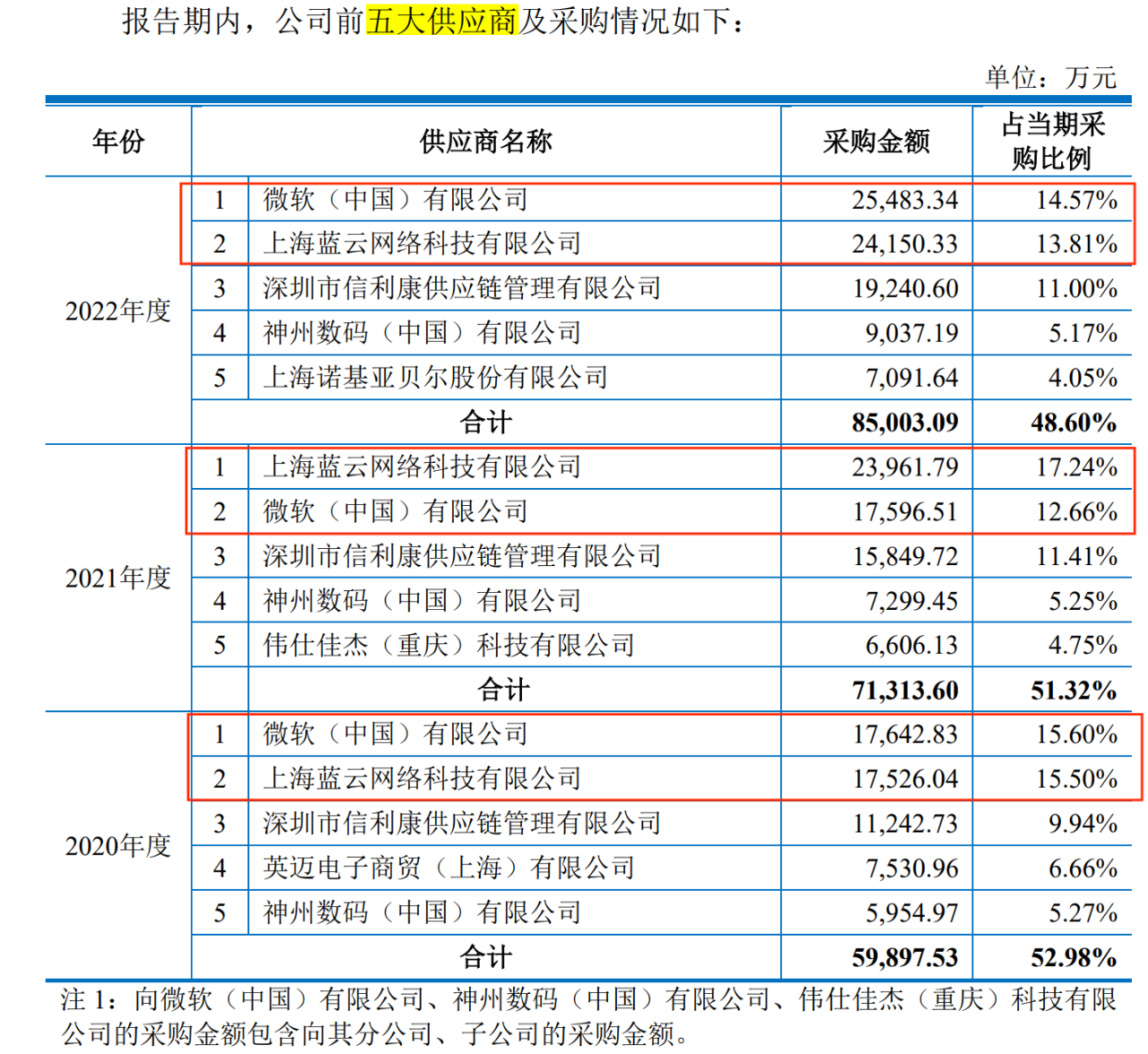Select the percentage "5.25%"
1148x1054 pixels.
pos(1083,600)
